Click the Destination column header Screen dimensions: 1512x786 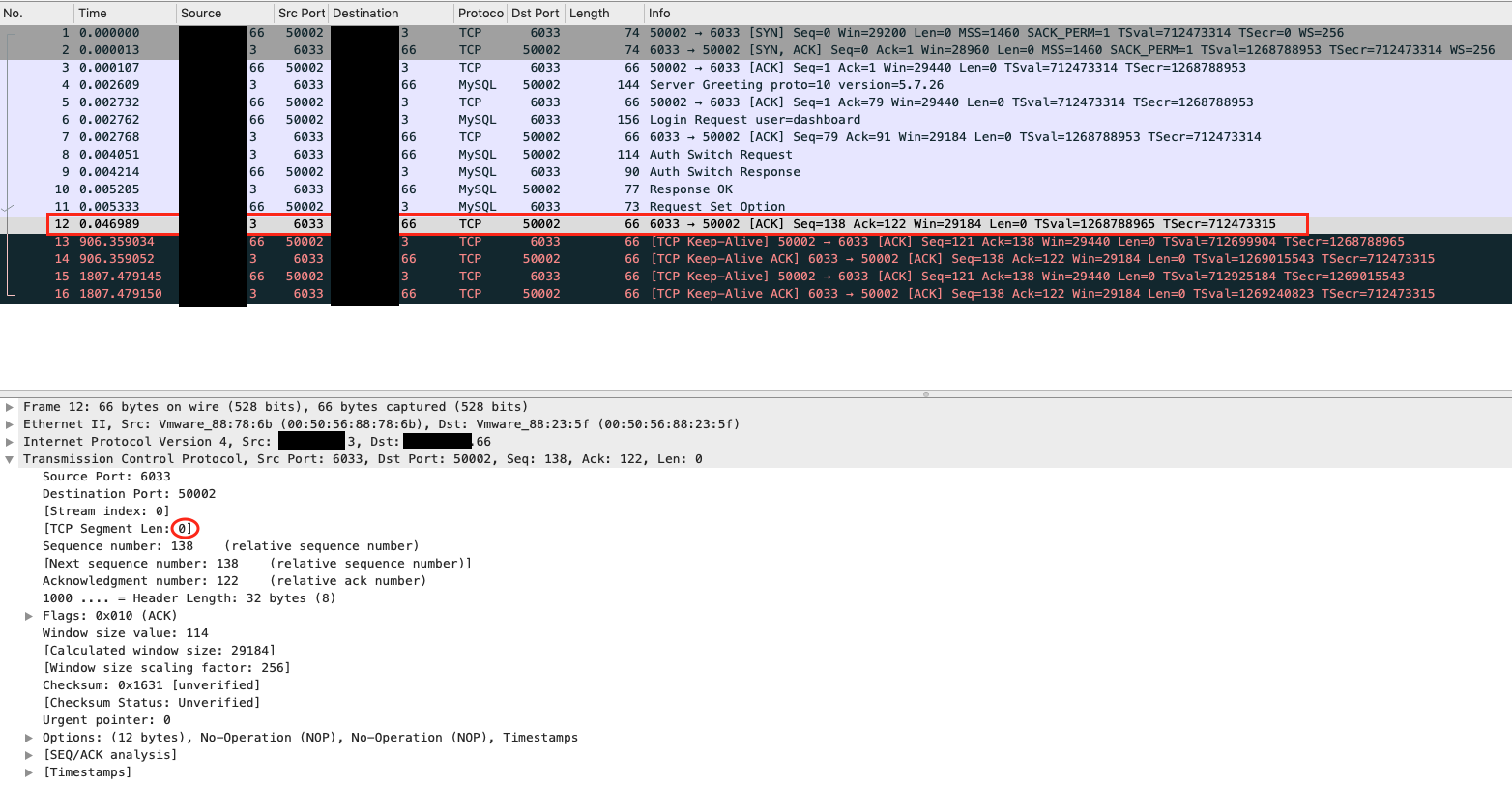pos(391,14)
